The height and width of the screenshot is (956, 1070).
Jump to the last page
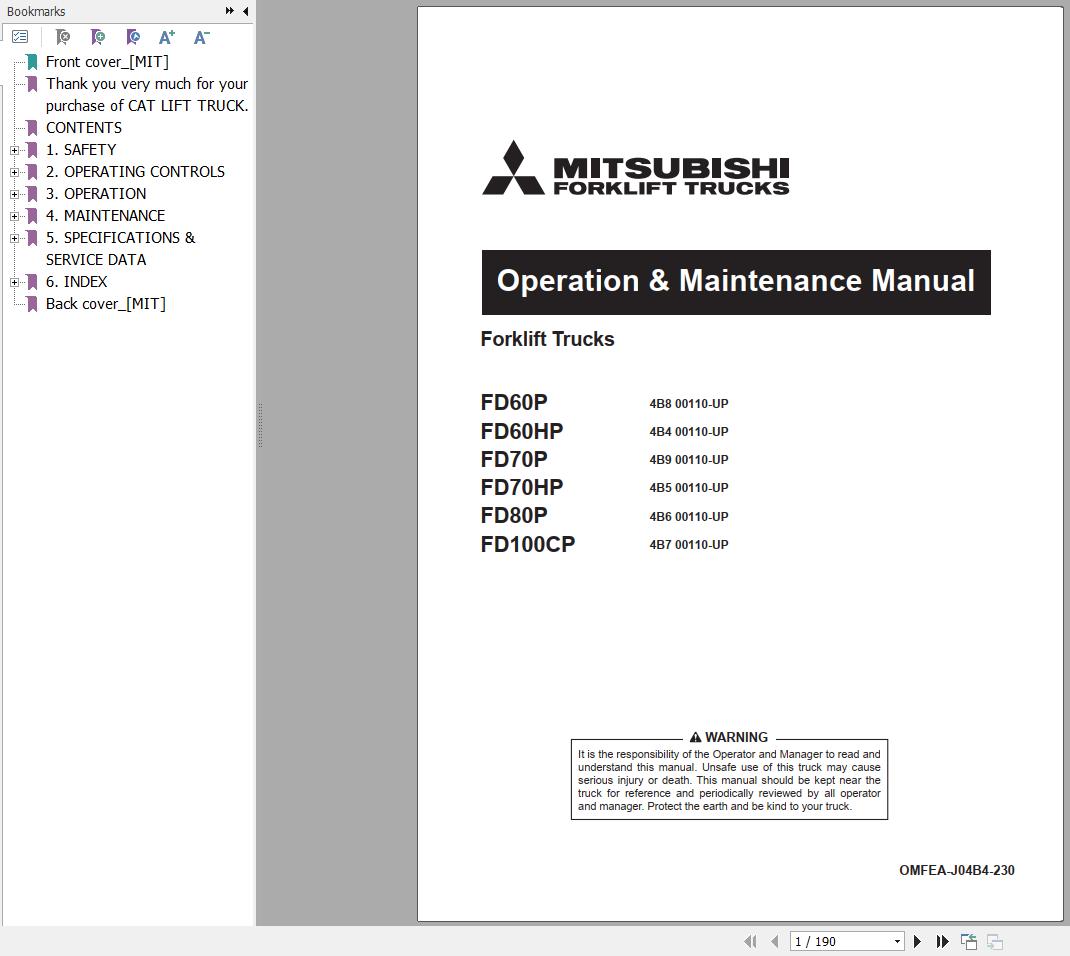tap(942, 942)
